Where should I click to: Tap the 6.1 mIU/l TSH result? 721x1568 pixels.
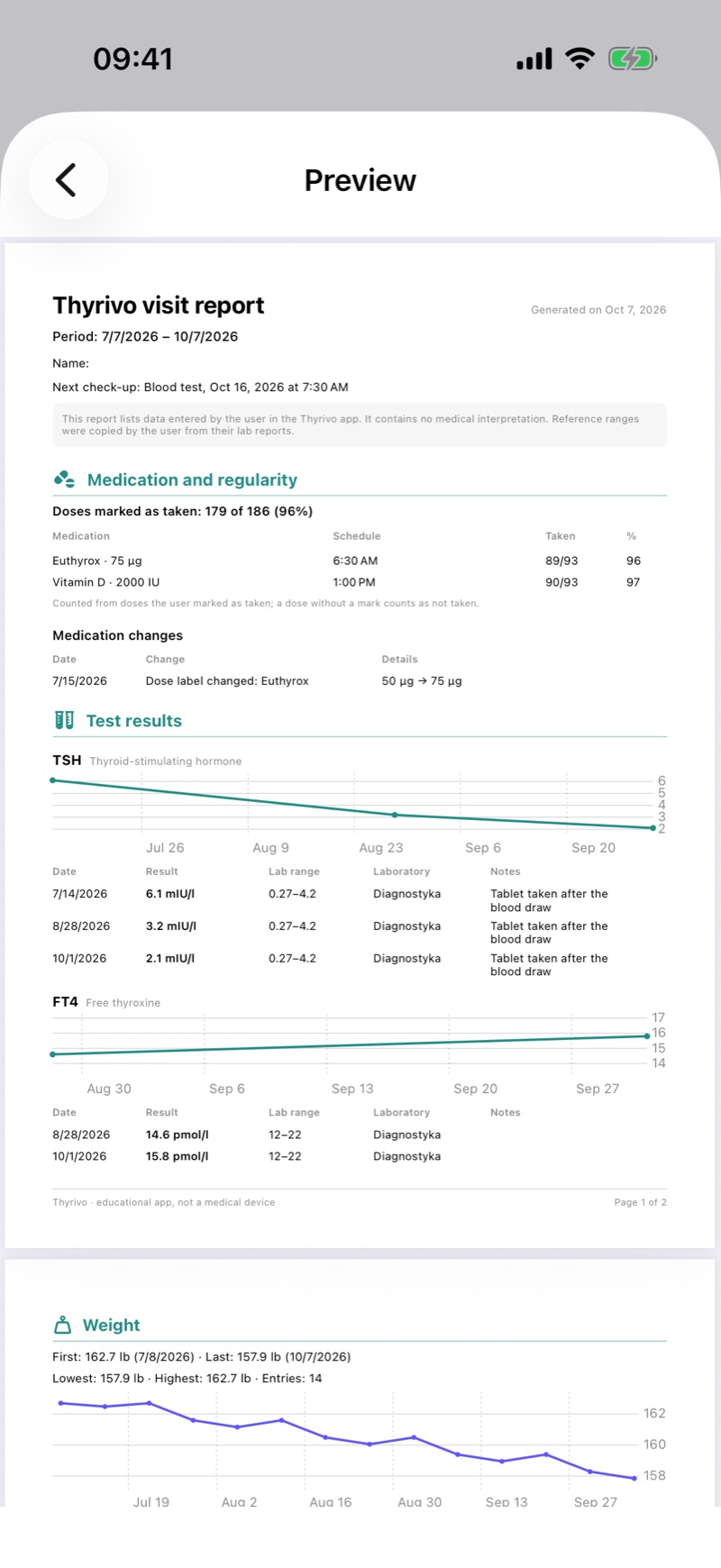tap(170, 894)
